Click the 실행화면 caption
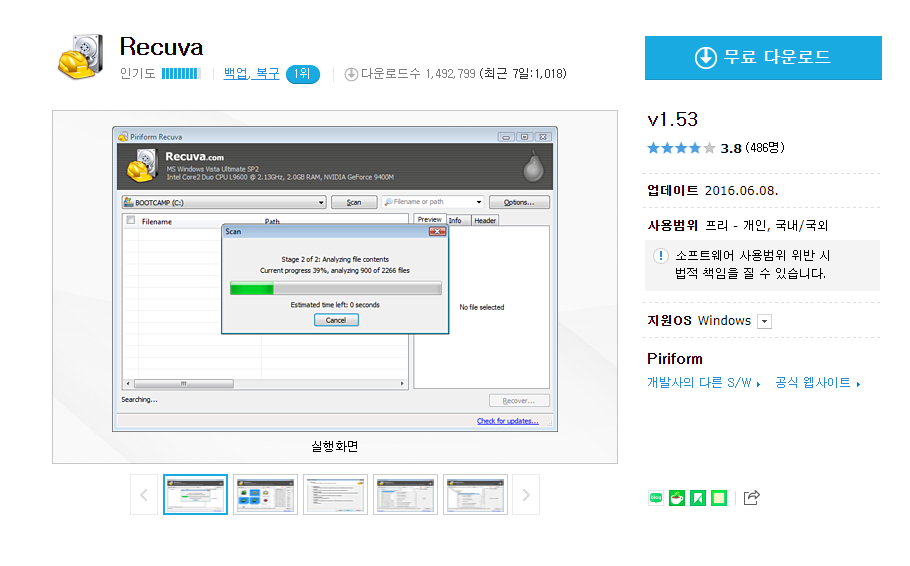 pyautogui.click(x=335, y=446)
